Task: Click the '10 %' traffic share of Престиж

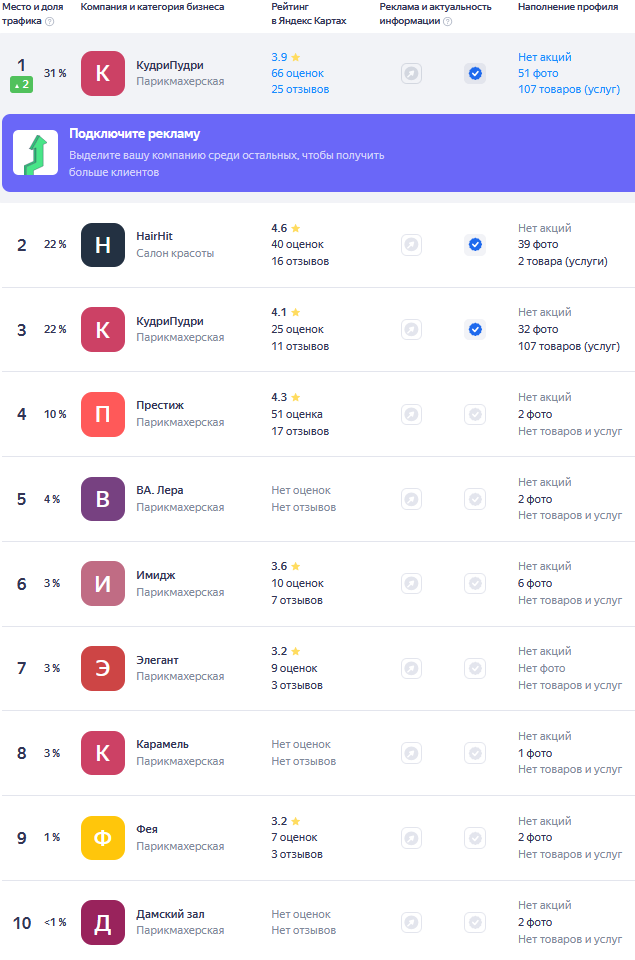Action: (55, 414)
